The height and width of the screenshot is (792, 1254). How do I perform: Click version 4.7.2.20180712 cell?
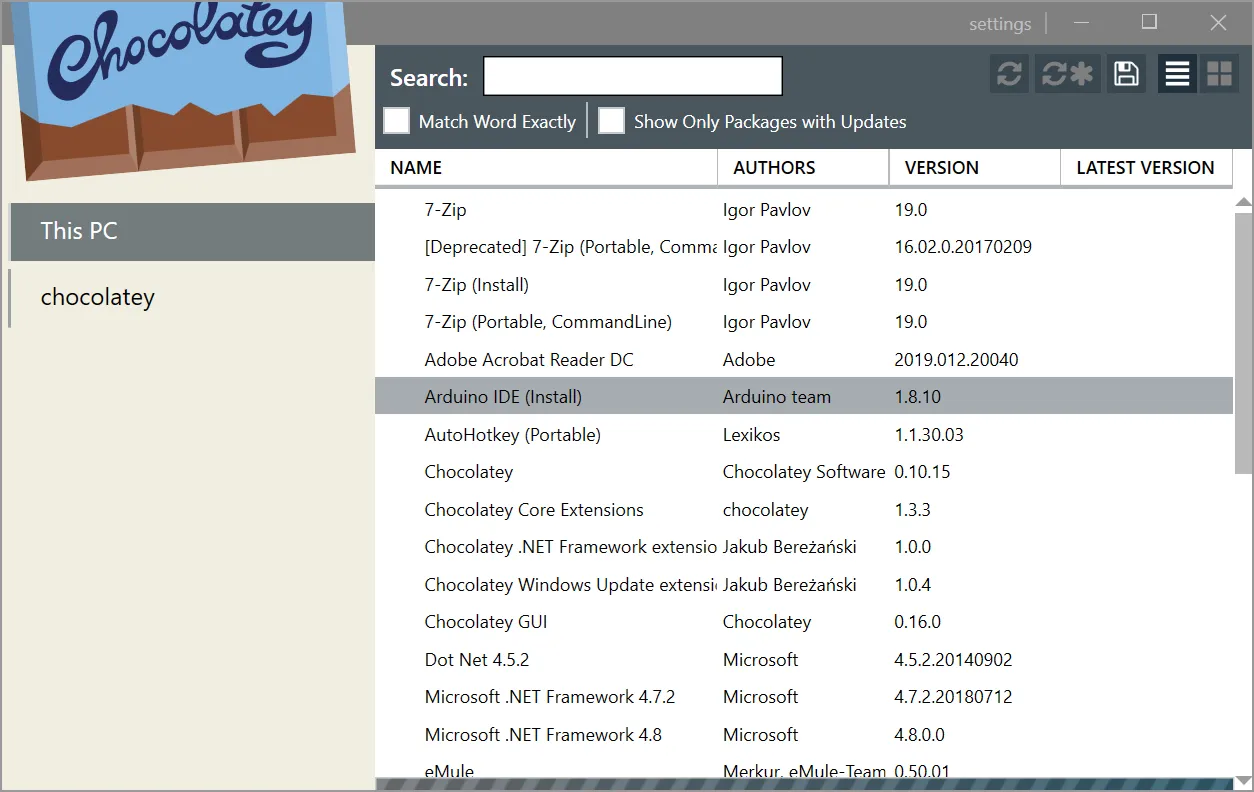(953, 697)
